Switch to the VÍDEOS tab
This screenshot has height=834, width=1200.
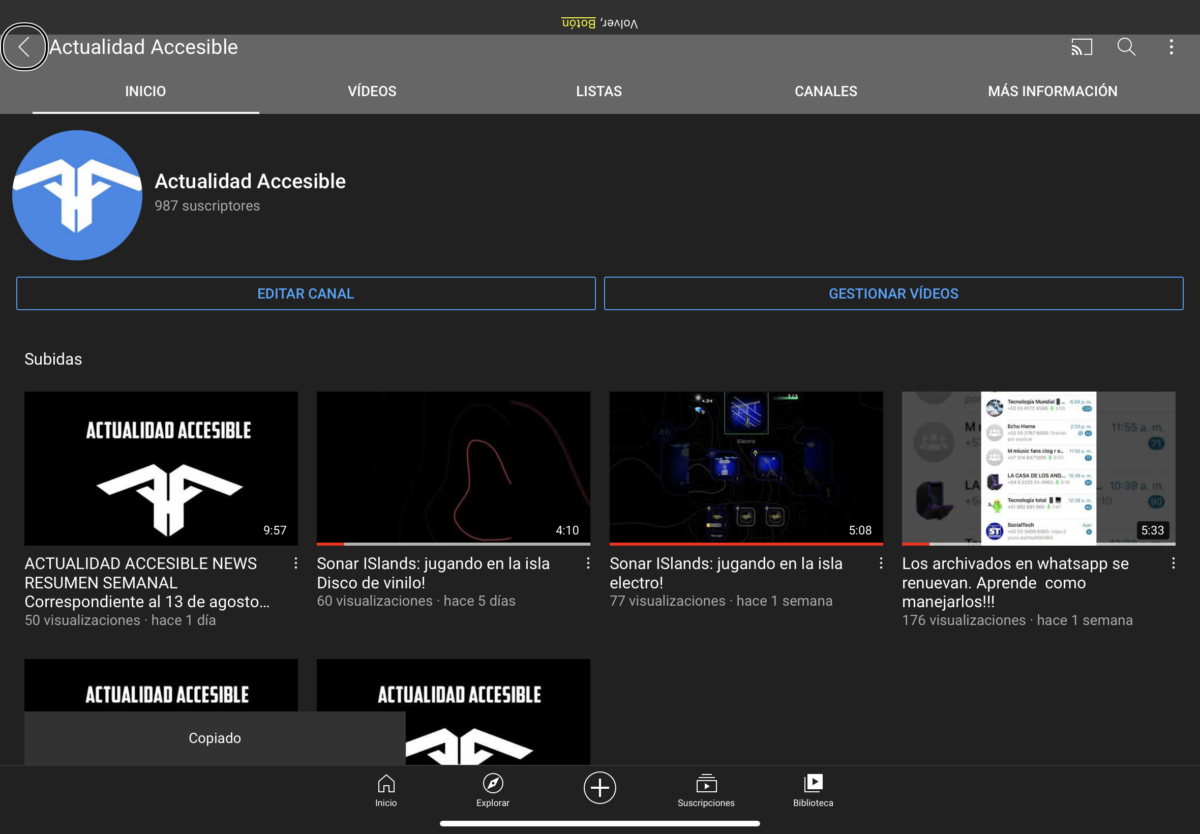372,91
